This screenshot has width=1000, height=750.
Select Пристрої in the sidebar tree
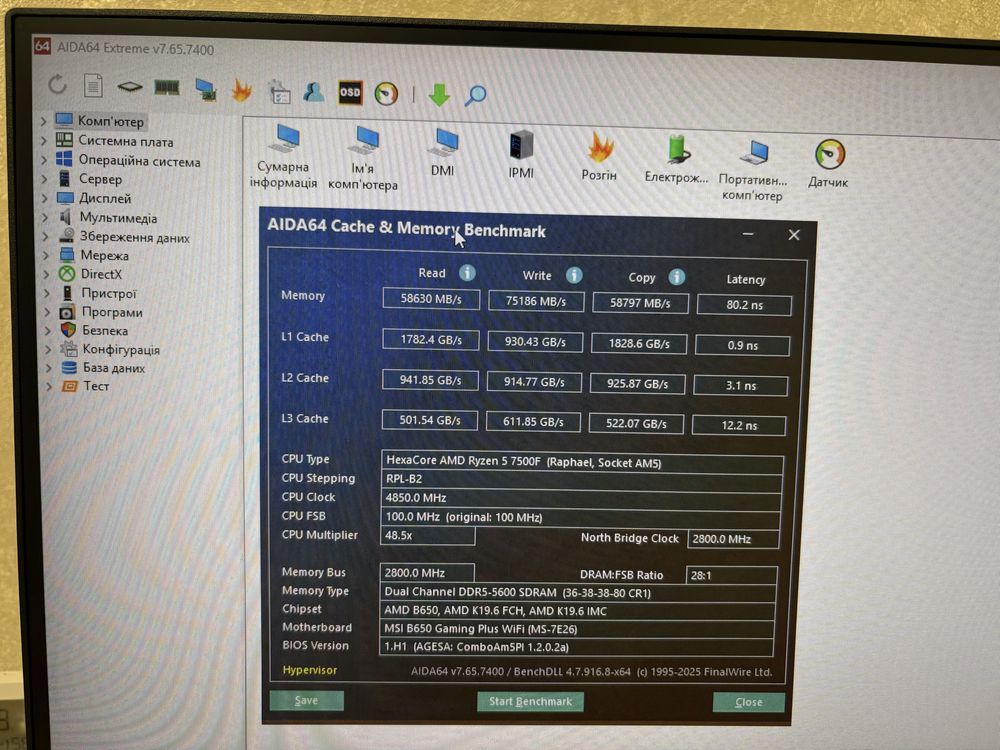pos(108,293)
